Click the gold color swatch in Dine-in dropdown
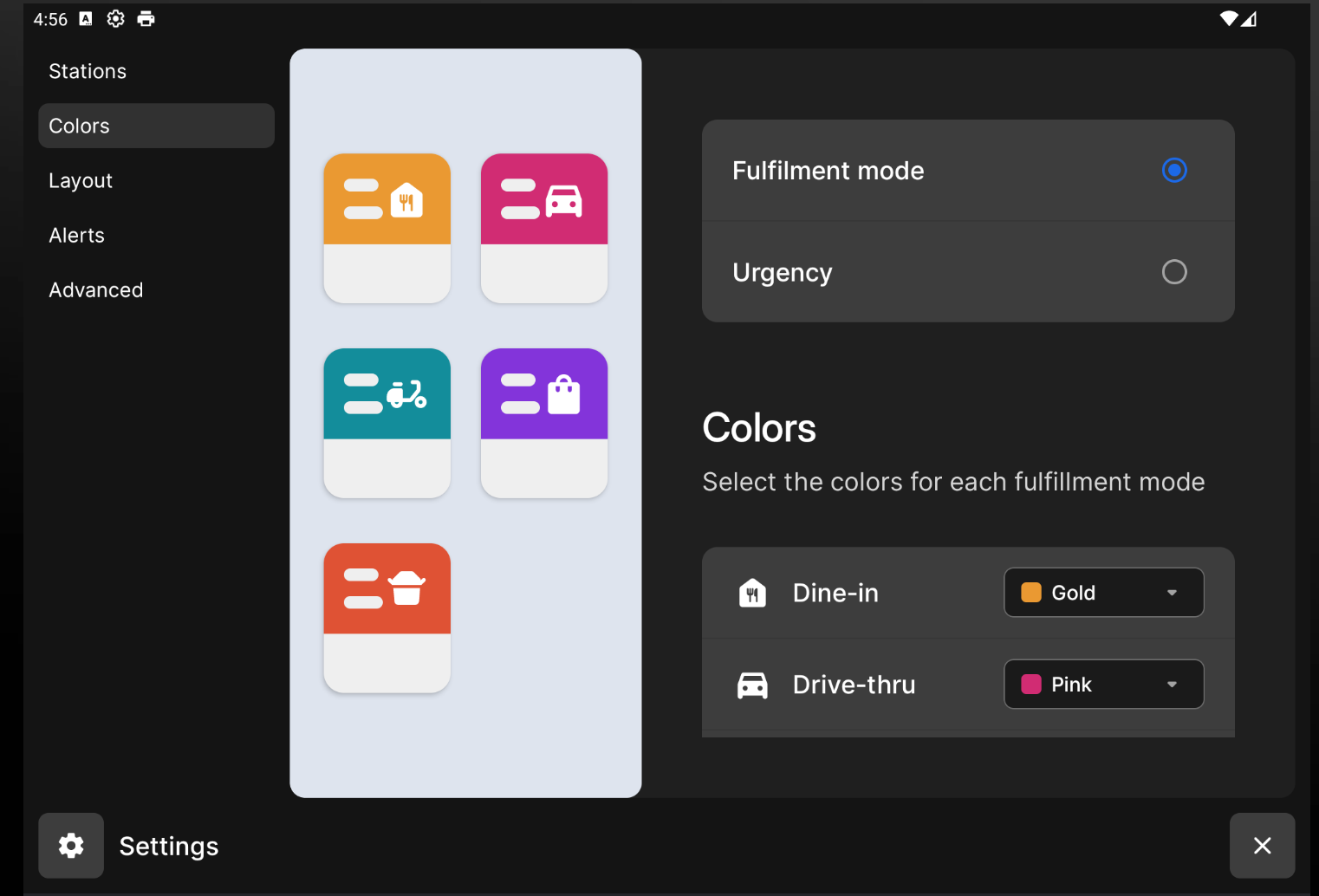 point(1031,593)
